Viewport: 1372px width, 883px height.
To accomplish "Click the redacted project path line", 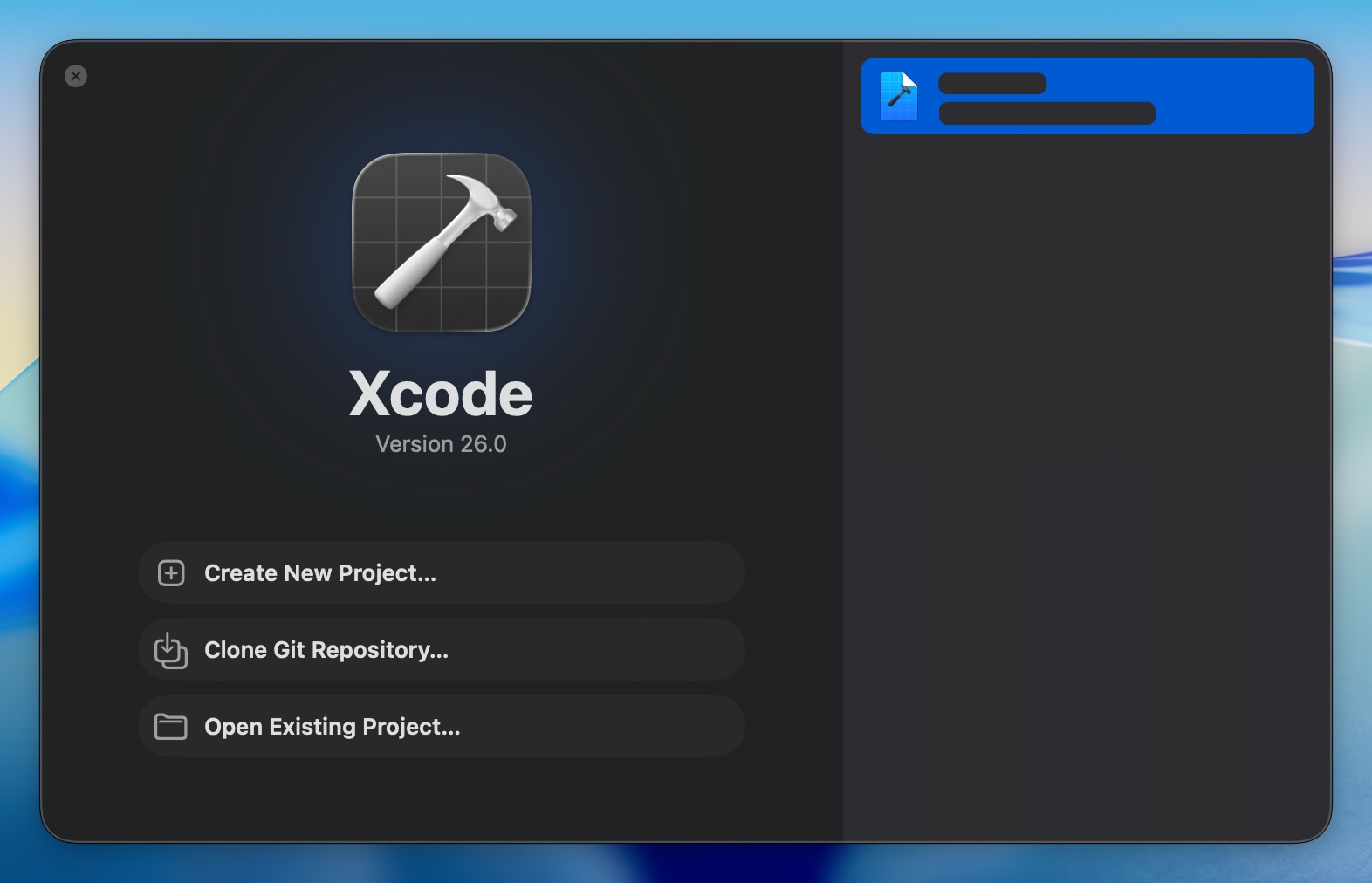I will pos(1046,113).
